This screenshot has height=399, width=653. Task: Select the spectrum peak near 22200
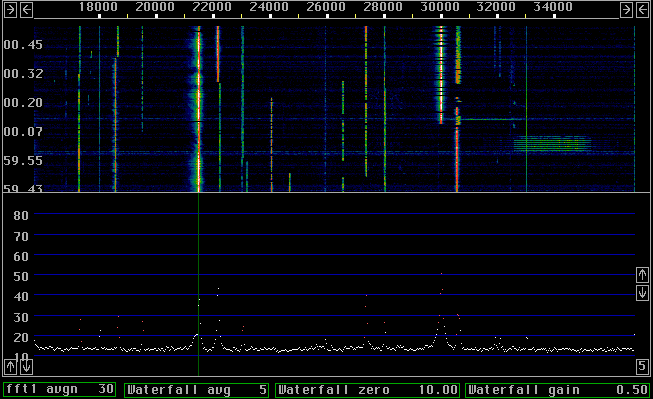point(218,288)
